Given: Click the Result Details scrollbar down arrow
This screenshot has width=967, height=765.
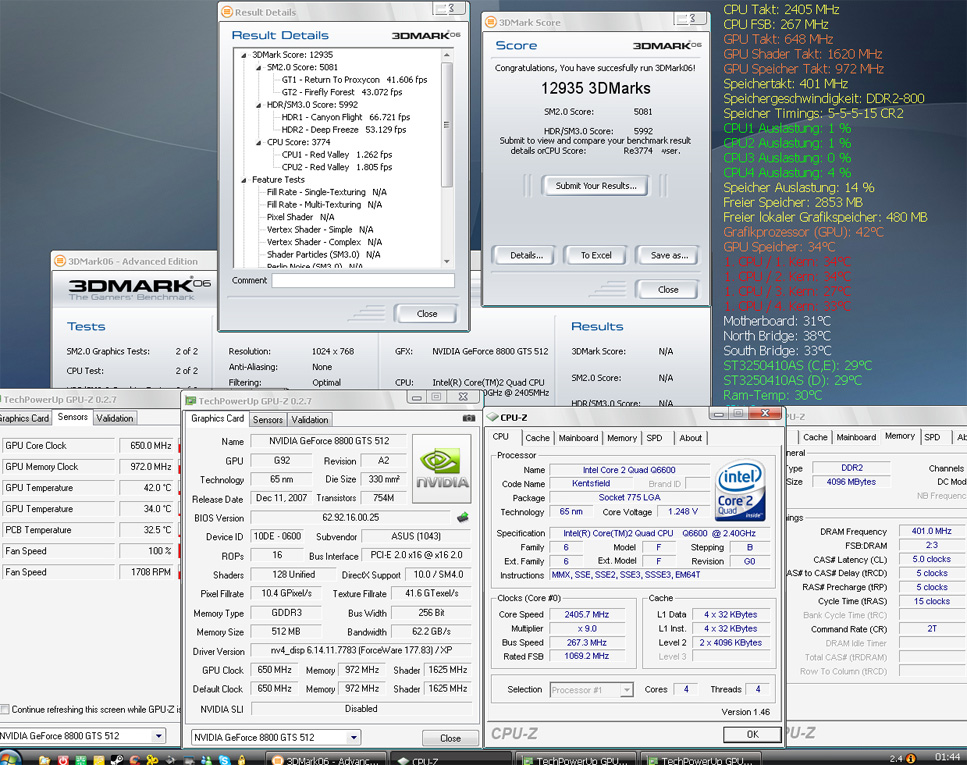Looking at the screenshot, I should coord(447,262).
